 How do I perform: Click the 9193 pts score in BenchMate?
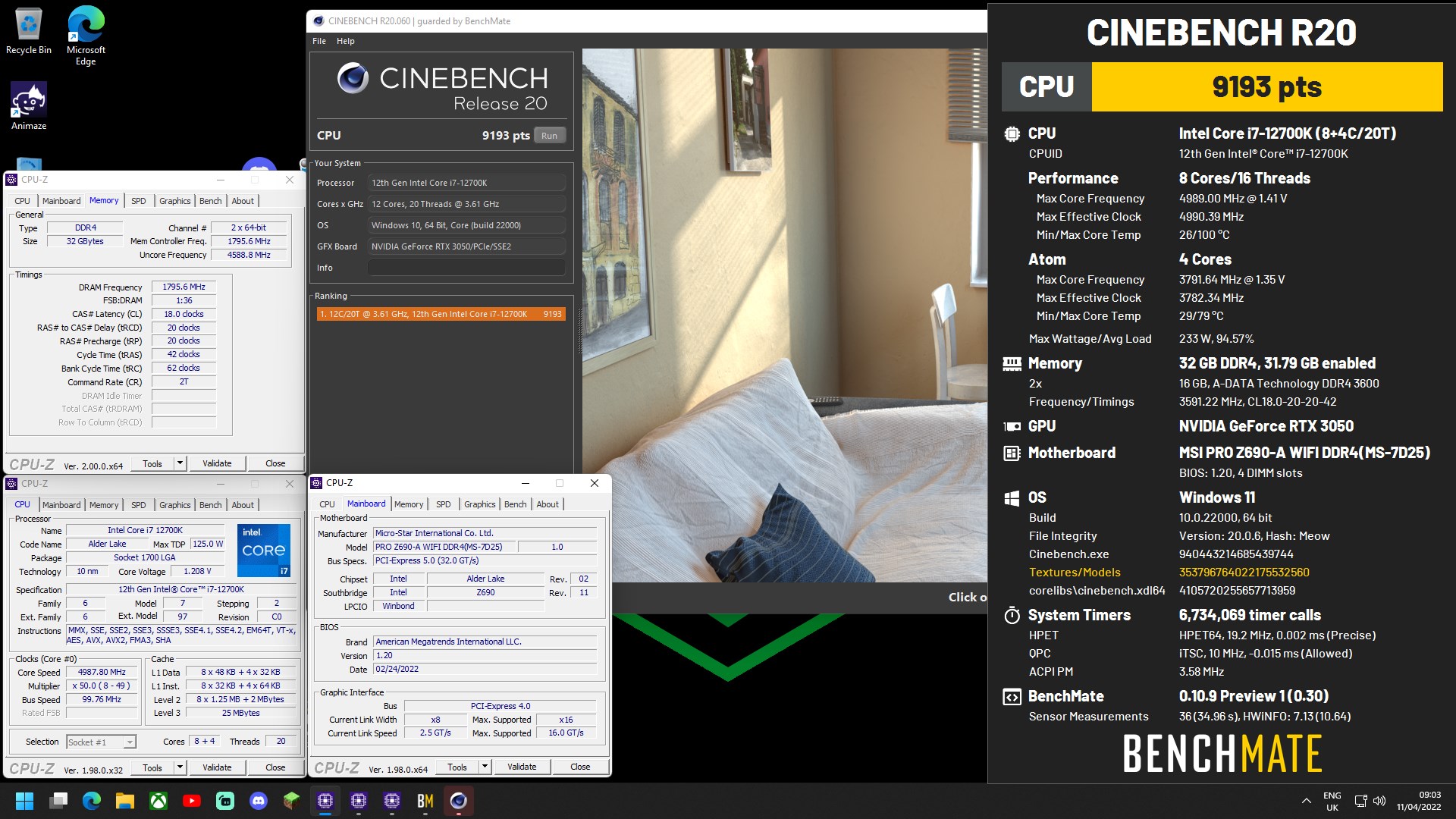pyautogui.click(x=1266, y=87)
